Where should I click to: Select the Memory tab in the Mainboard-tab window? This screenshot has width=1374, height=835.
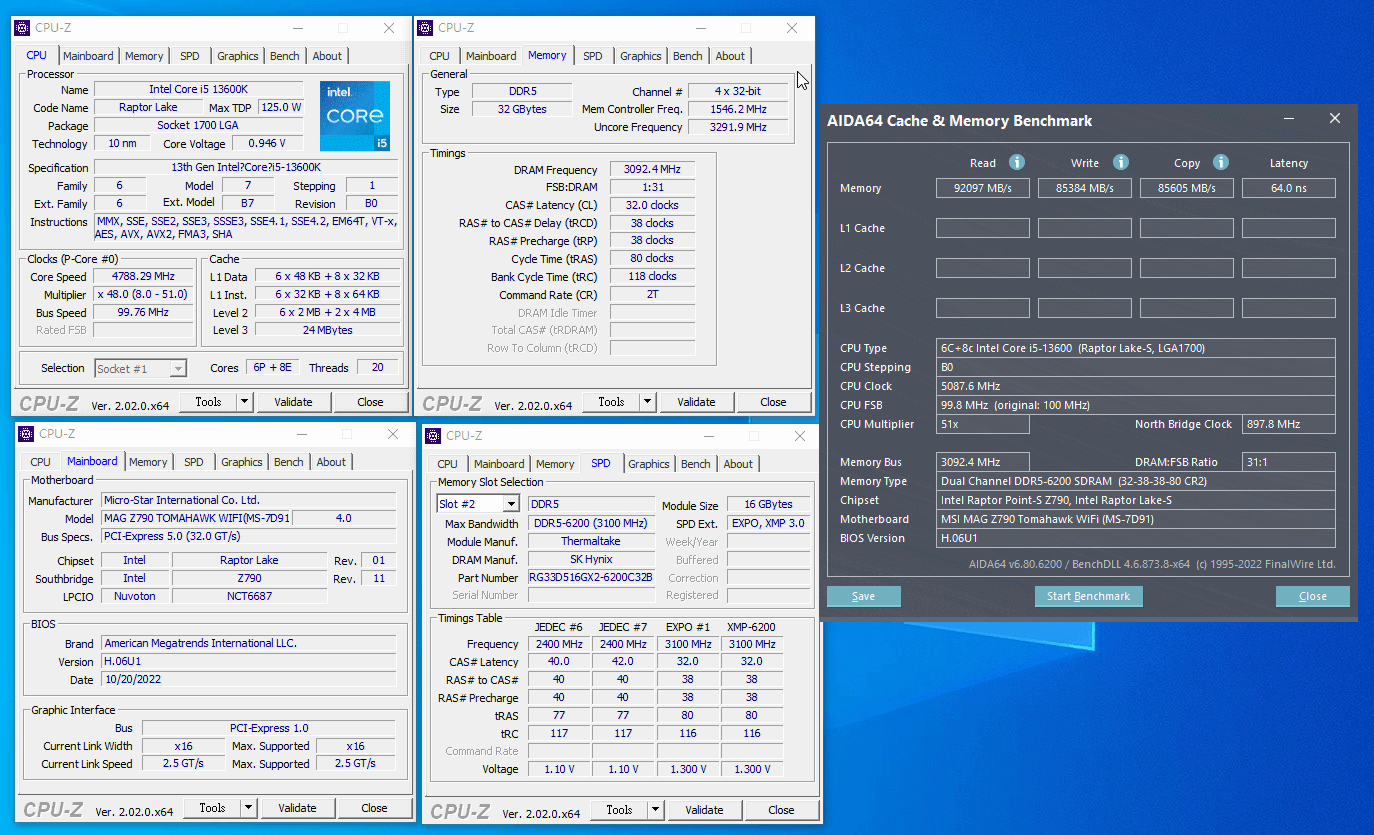pos(148,462)
